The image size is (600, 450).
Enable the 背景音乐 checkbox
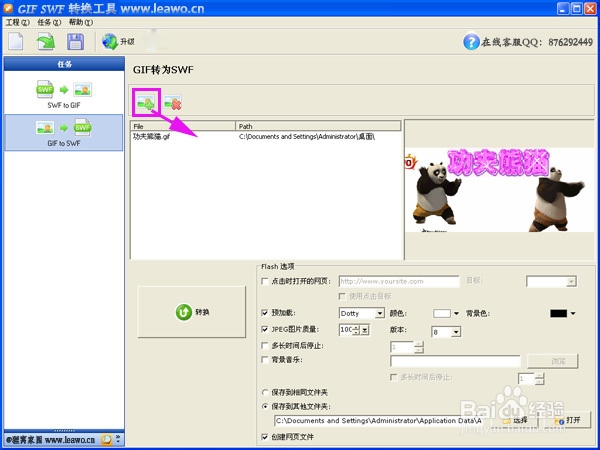[x=264, y=360]
